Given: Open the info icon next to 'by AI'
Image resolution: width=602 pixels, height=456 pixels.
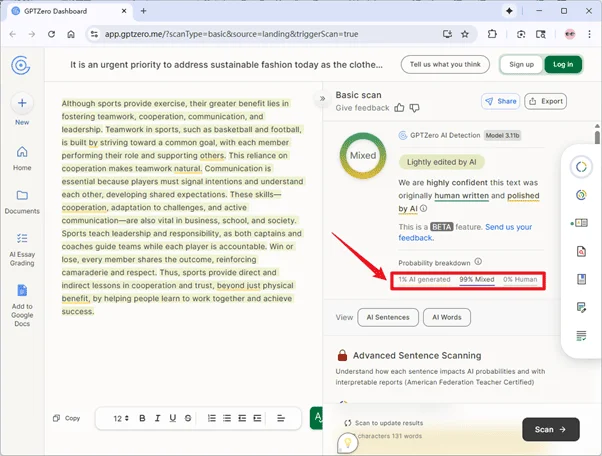Looking at the screenshot, I should (x=423, y=208).
